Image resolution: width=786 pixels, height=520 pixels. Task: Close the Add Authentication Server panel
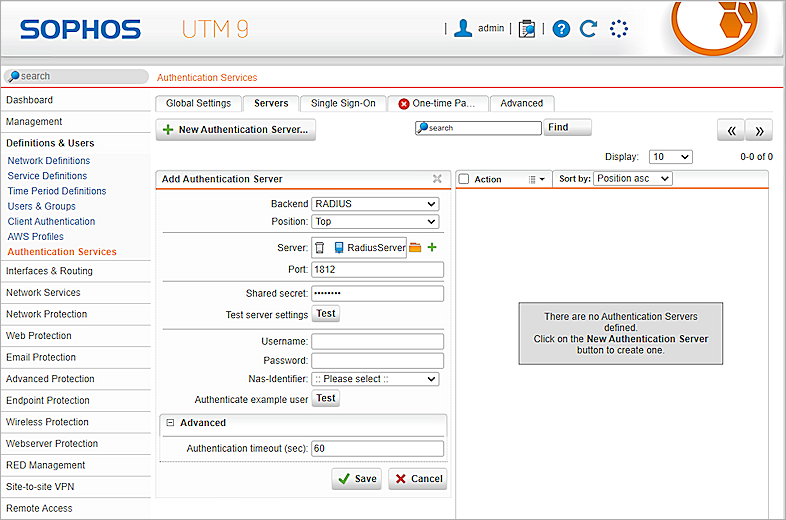coord(437,179)
